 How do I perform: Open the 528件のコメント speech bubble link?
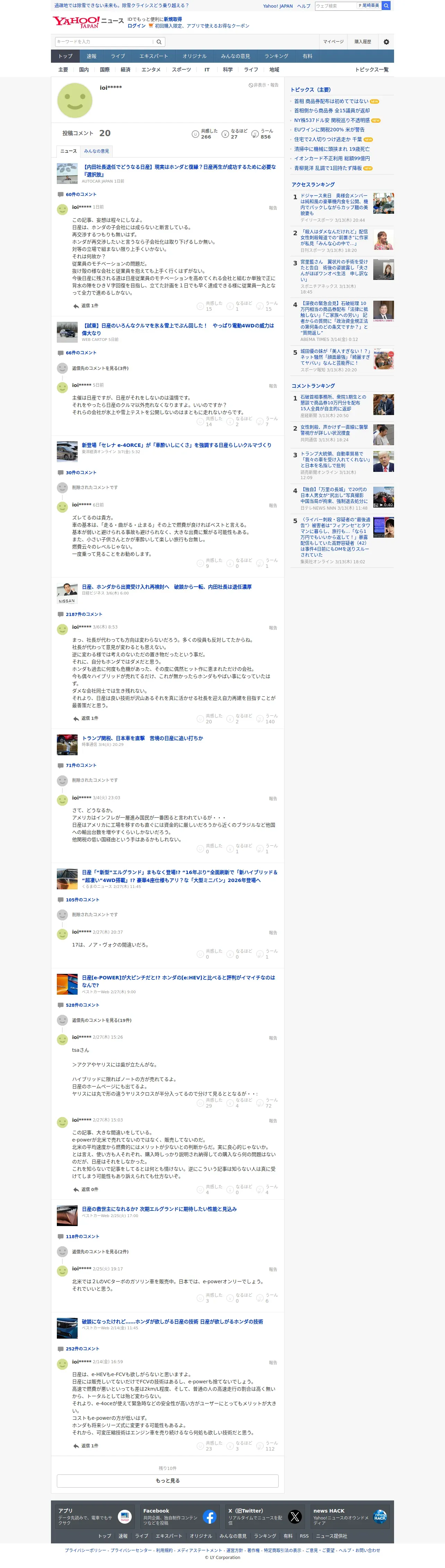pyautogui.click(x=78, y=1005)
